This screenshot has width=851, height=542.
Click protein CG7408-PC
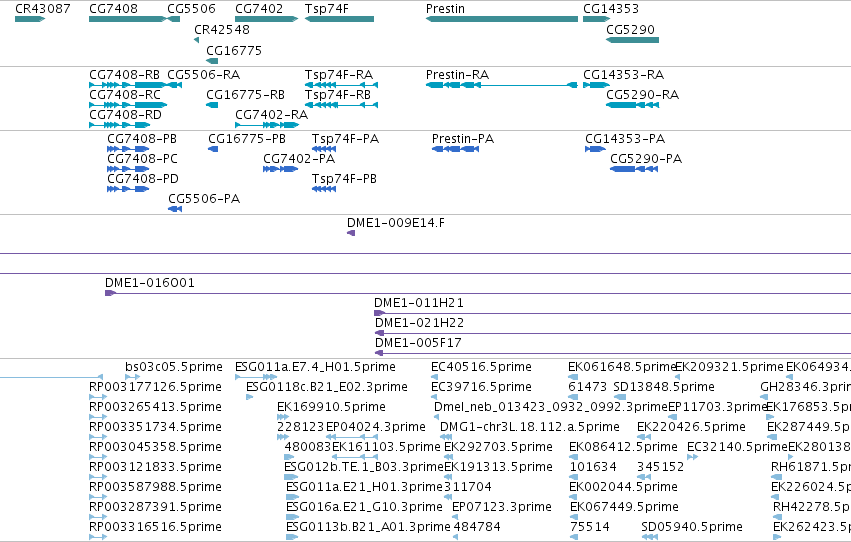coord(128,169)
